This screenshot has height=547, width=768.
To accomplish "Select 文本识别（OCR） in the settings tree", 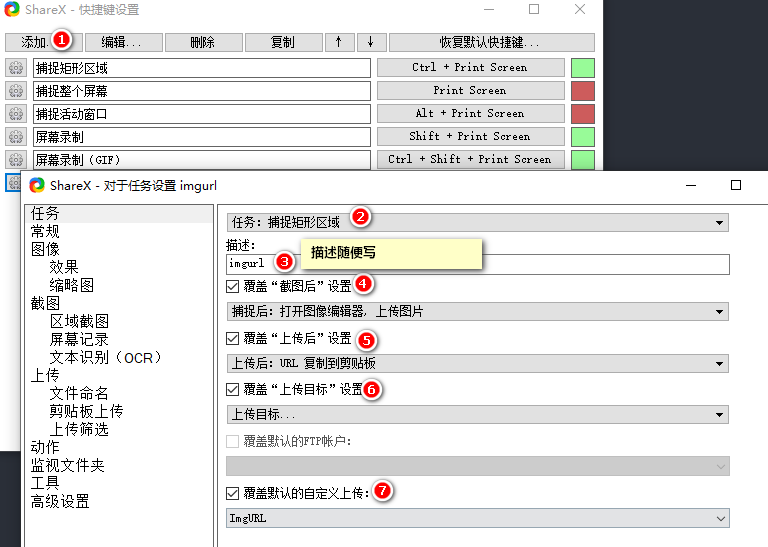I will [x=105, y=357].
